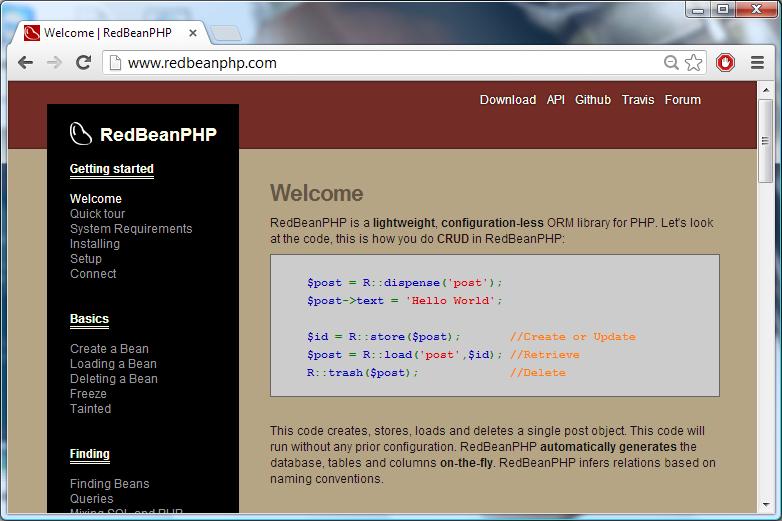This screenshot has height=521, width=782.
Task: Open the Chrome hamburger menu
Action: click(757, 63)
